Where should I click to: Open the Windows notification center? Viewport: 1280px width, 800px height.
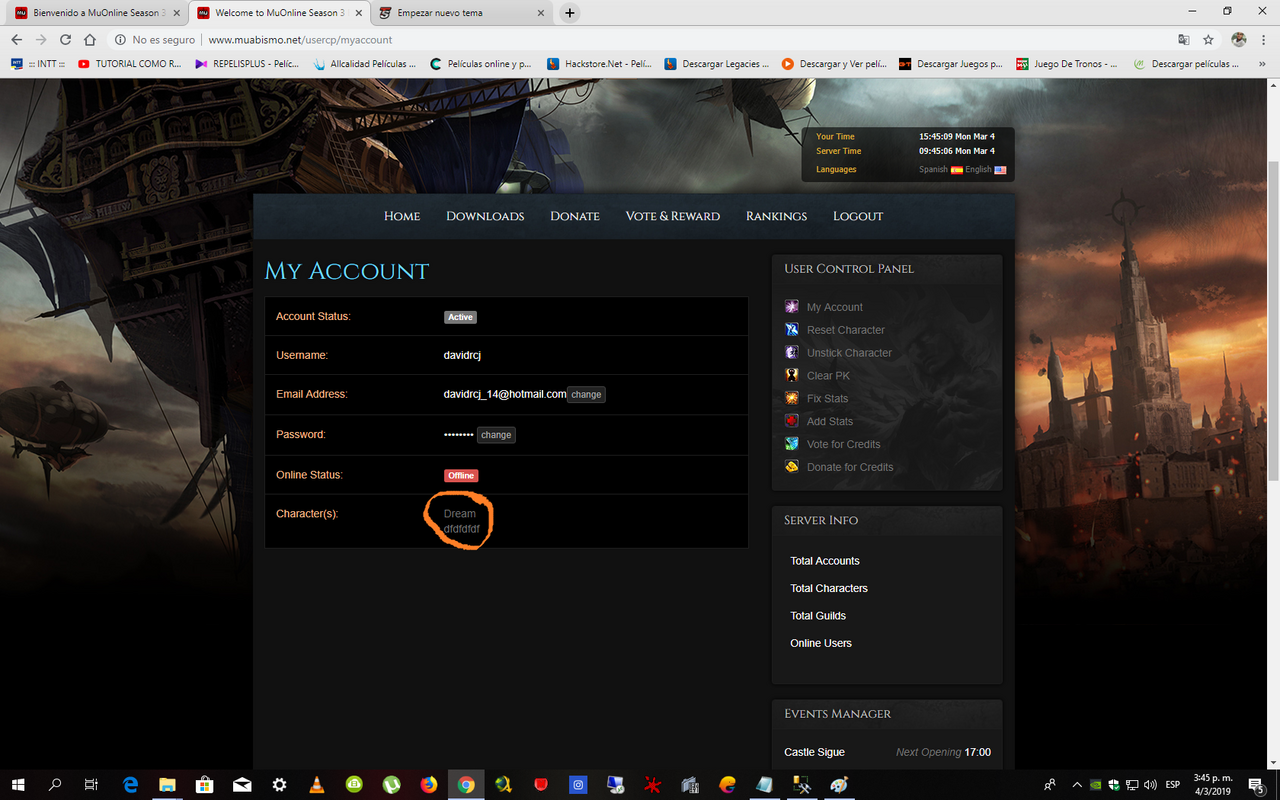pos(1256,785)
